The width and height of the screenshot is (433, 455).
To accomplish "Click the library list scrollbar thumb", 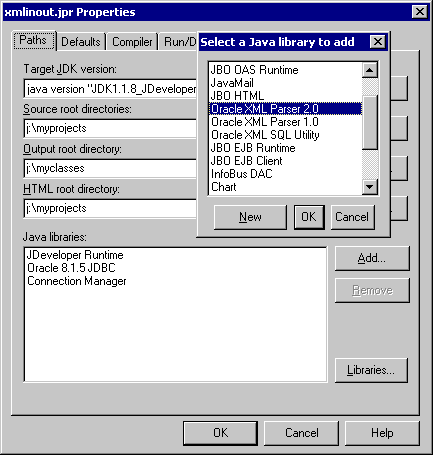I will click(x=370, y=122).
